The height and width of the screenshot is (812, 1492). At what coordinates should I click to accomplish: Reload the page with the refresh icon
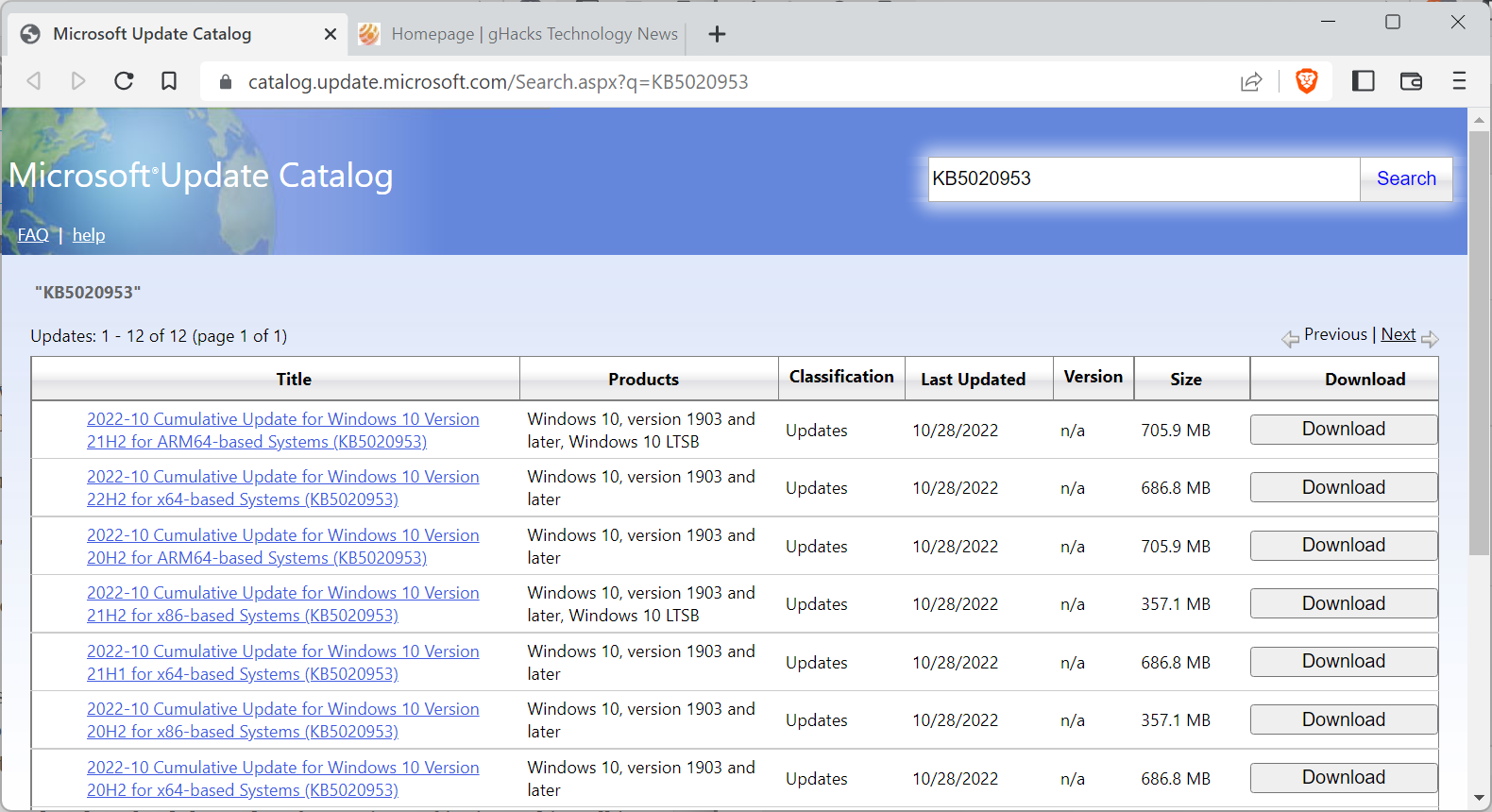tap(124, 81)
